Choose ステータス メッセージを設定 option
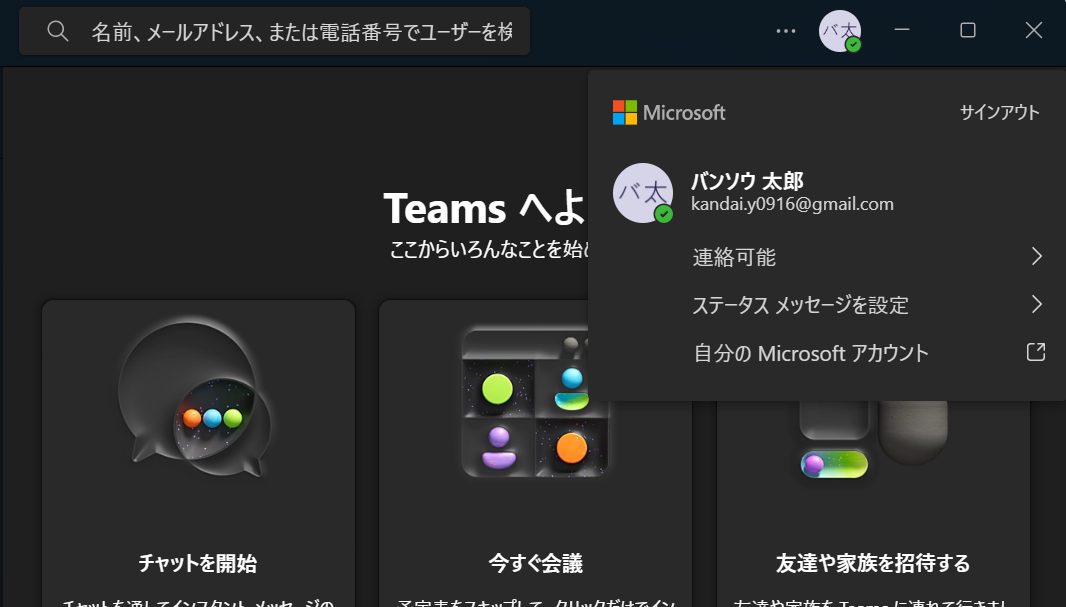The width and height of the screenshot is (1066, 607). tap(800, 305)
